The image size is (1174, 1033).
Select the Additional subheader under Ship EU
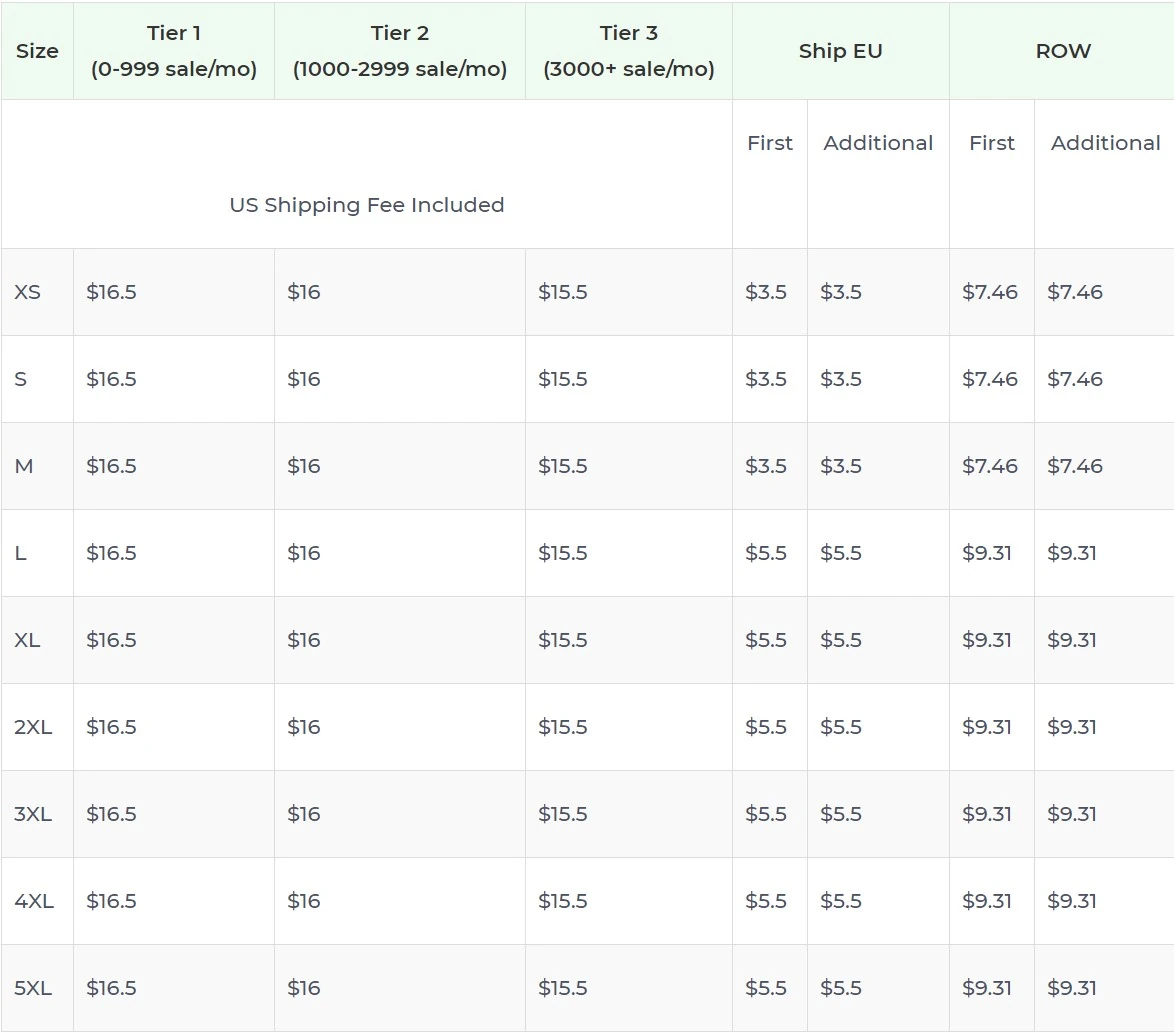tap(877, 143)
